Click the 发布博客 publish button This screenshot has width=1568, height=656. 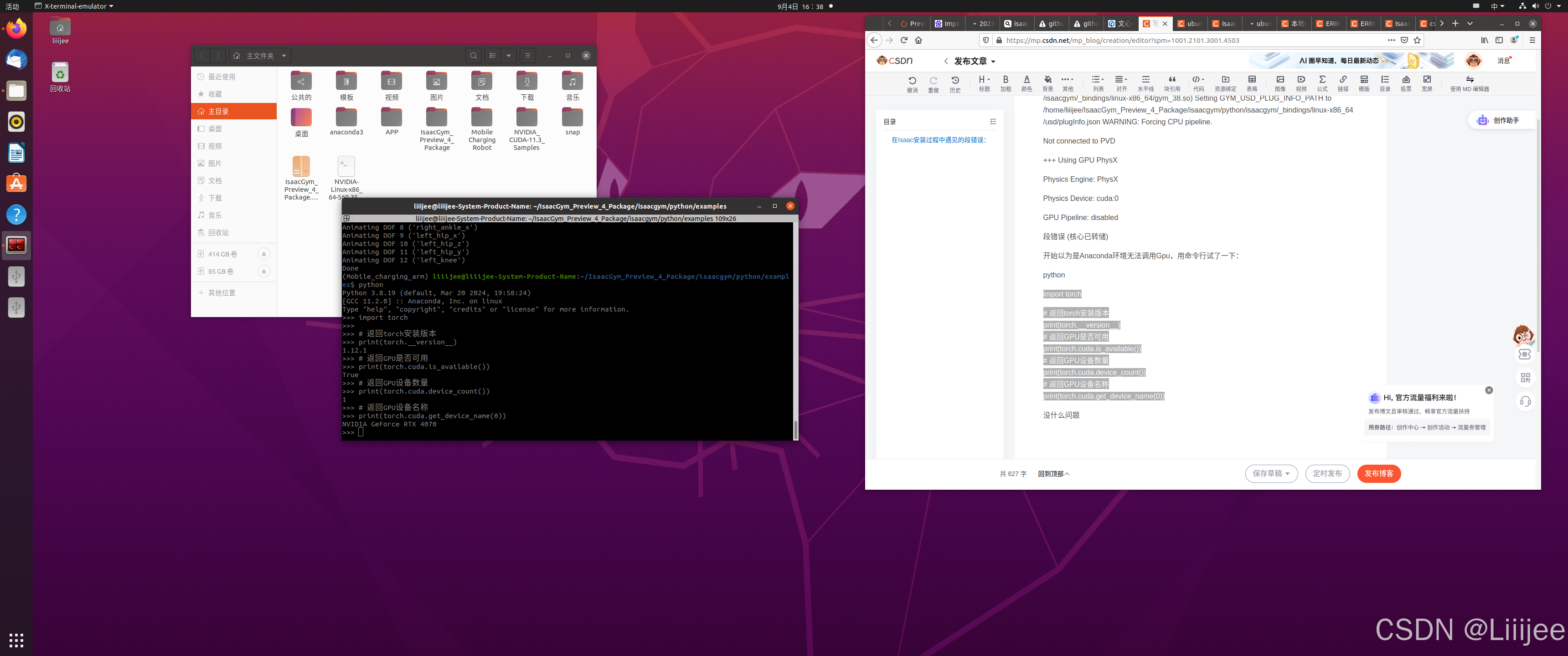1379,473
